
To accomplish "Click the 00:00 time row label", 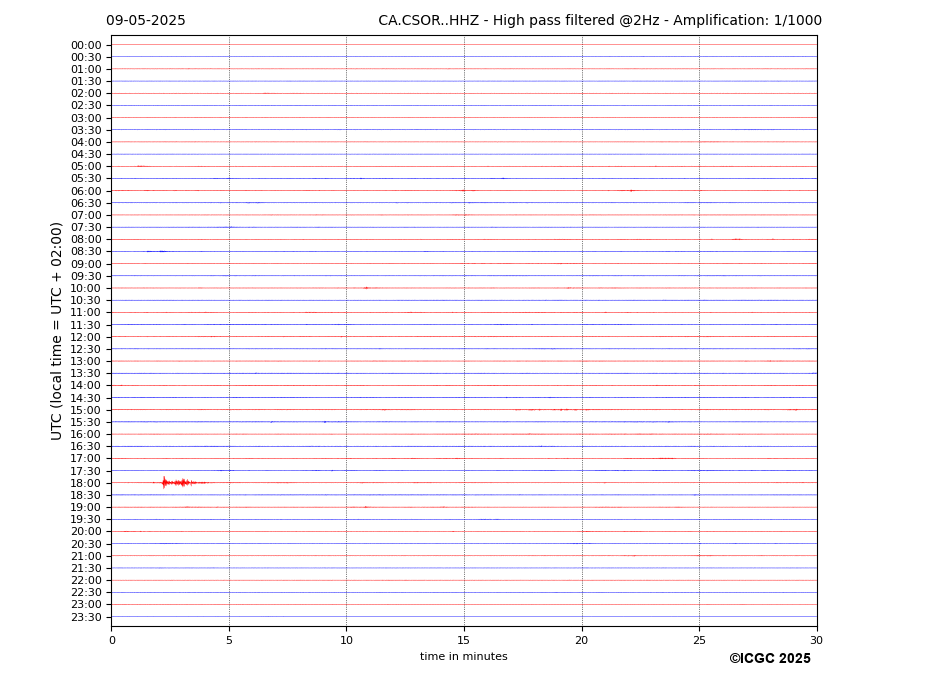I will pos(86,46).
